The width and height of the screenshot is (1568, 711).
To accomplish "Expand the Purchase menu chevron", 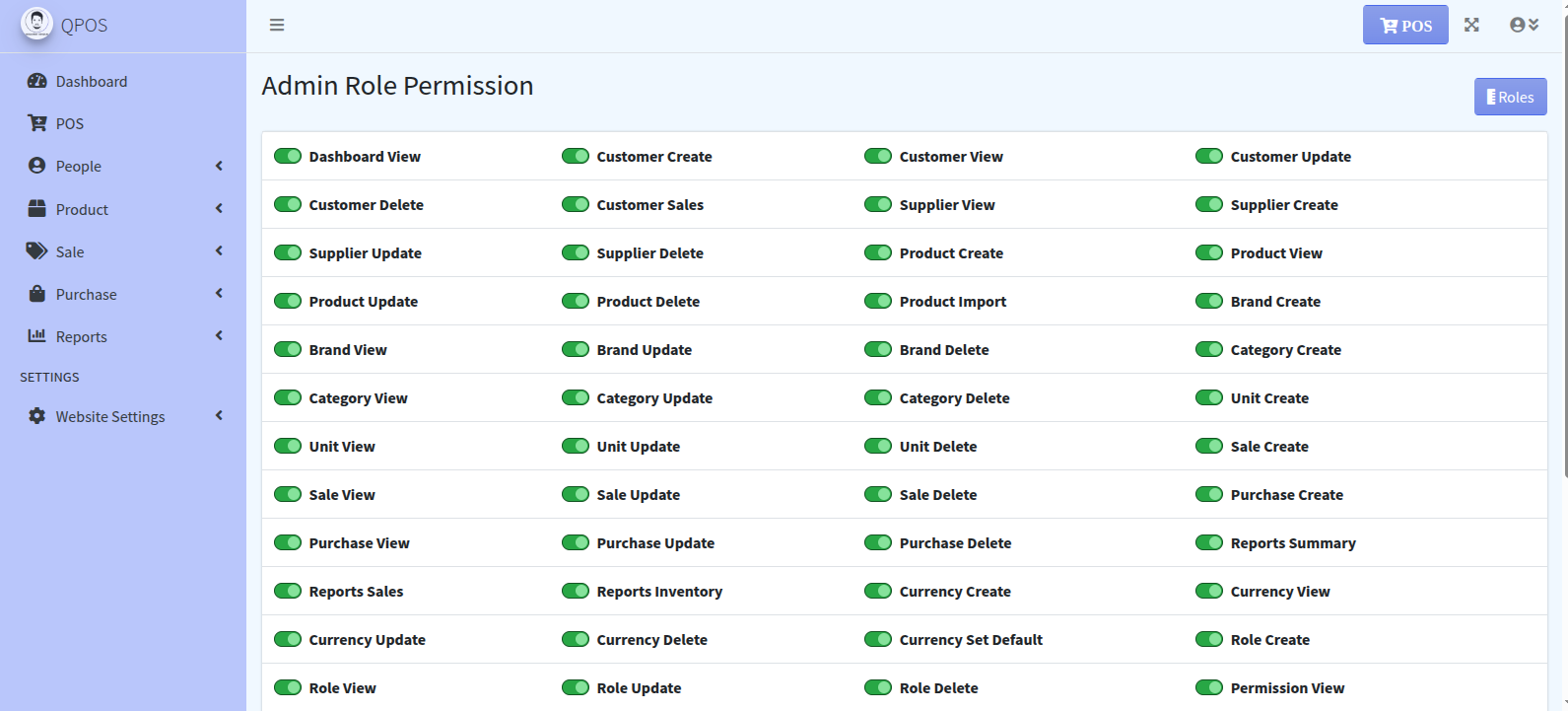I will pyautogui.click(x=219, y=293).
